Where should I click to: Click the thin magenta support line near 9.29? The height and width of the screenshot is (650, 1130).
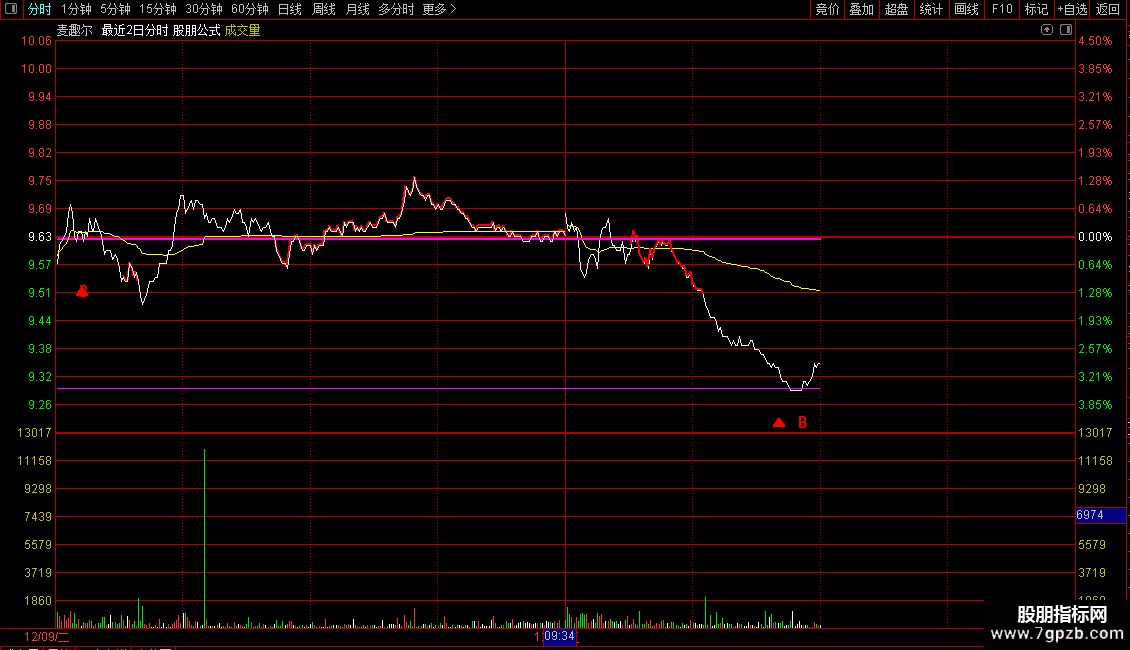[438, 388]
